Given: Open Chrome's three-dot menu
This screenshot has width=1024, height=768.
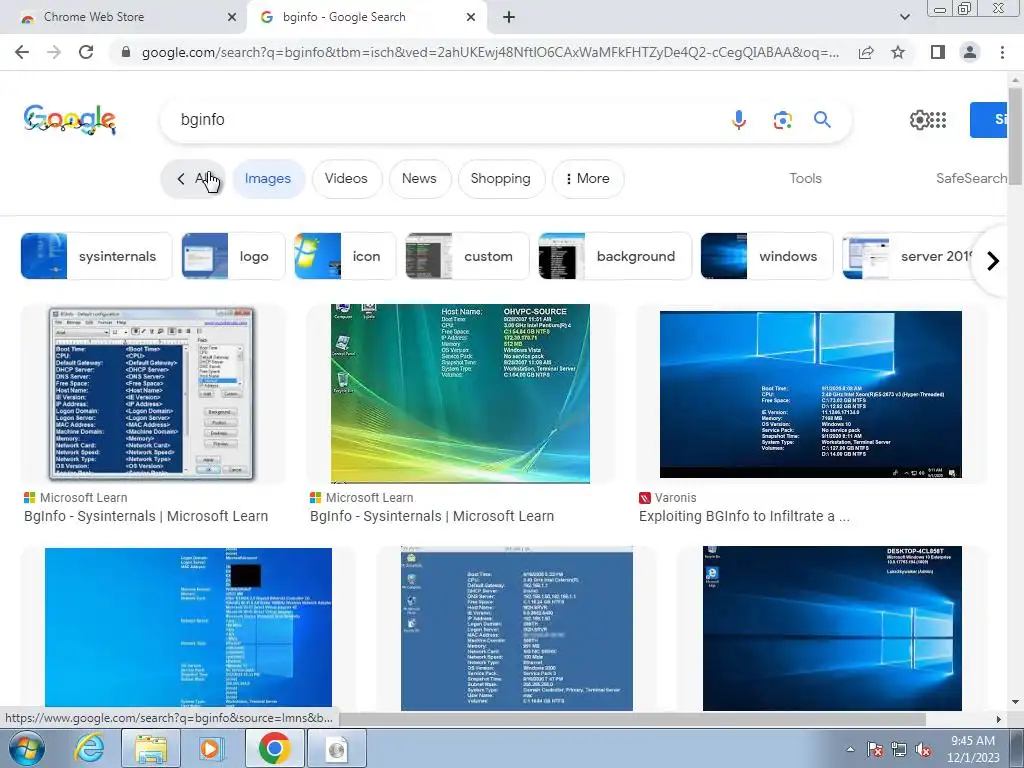Looking at the screenshot, I should coord(1002,52).
